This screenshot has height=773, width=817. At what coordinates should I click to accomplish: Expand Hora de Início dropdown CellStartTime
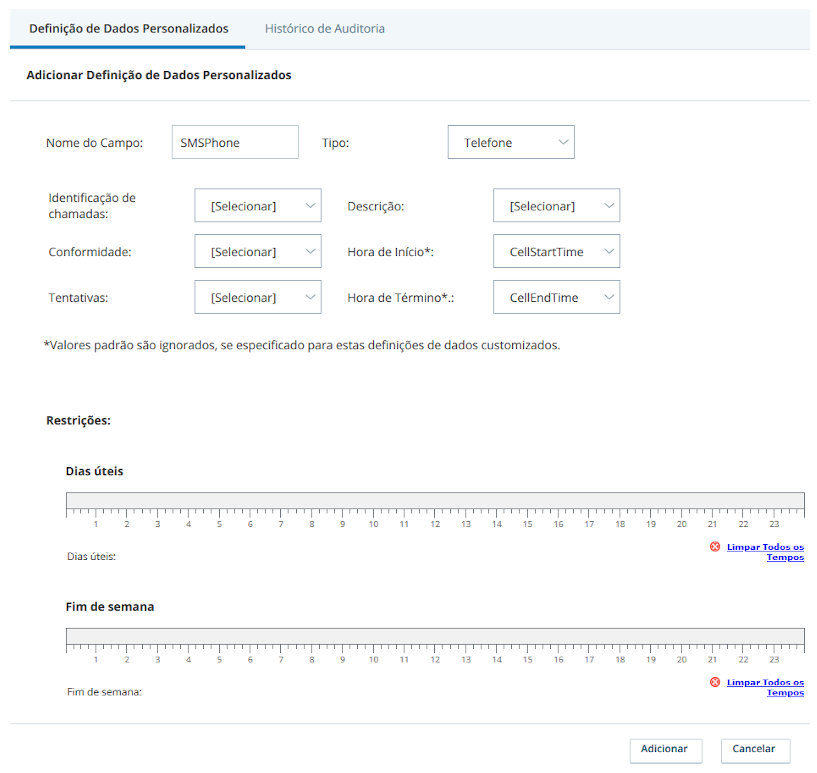556,251
